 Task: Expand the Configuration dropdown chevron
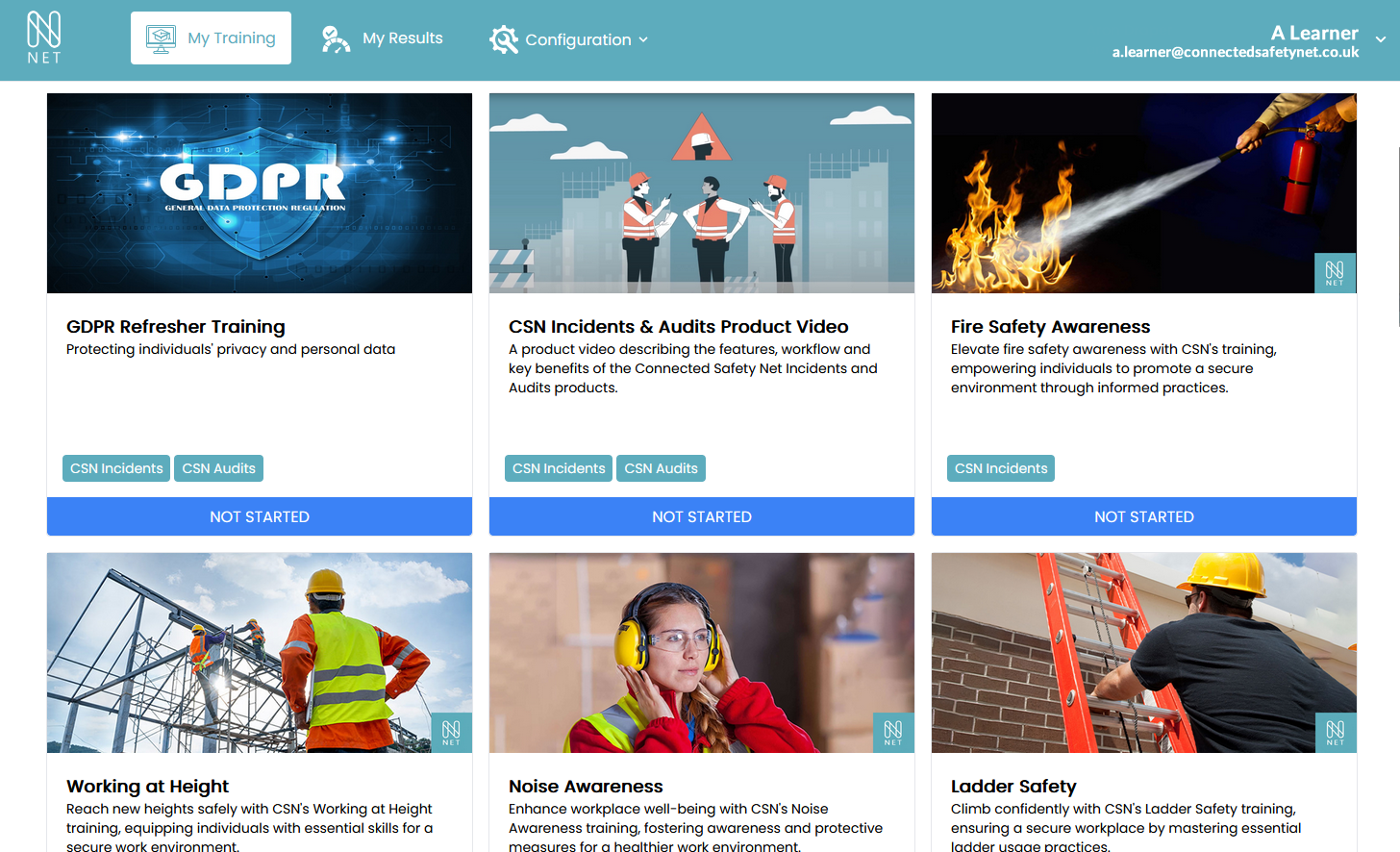pyautogui.click(x=643, y=39)
